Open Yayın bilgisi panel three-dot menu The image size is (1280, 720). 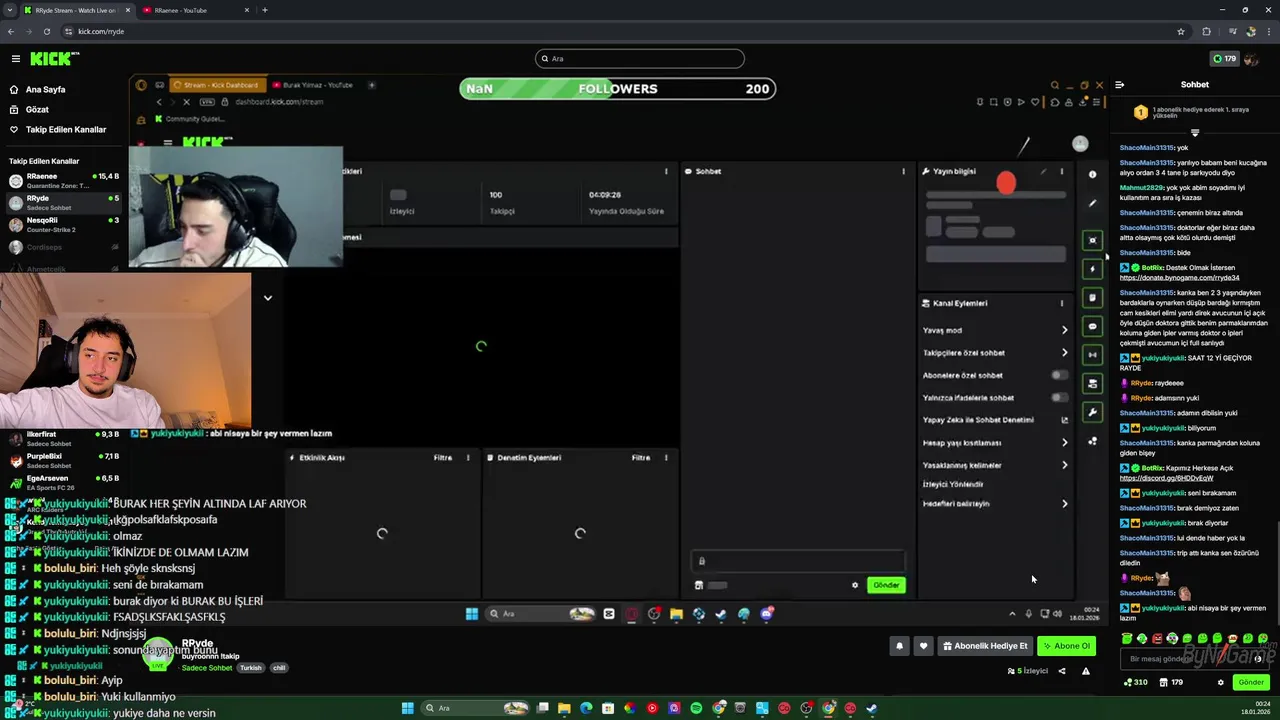tap(1062, 171)
